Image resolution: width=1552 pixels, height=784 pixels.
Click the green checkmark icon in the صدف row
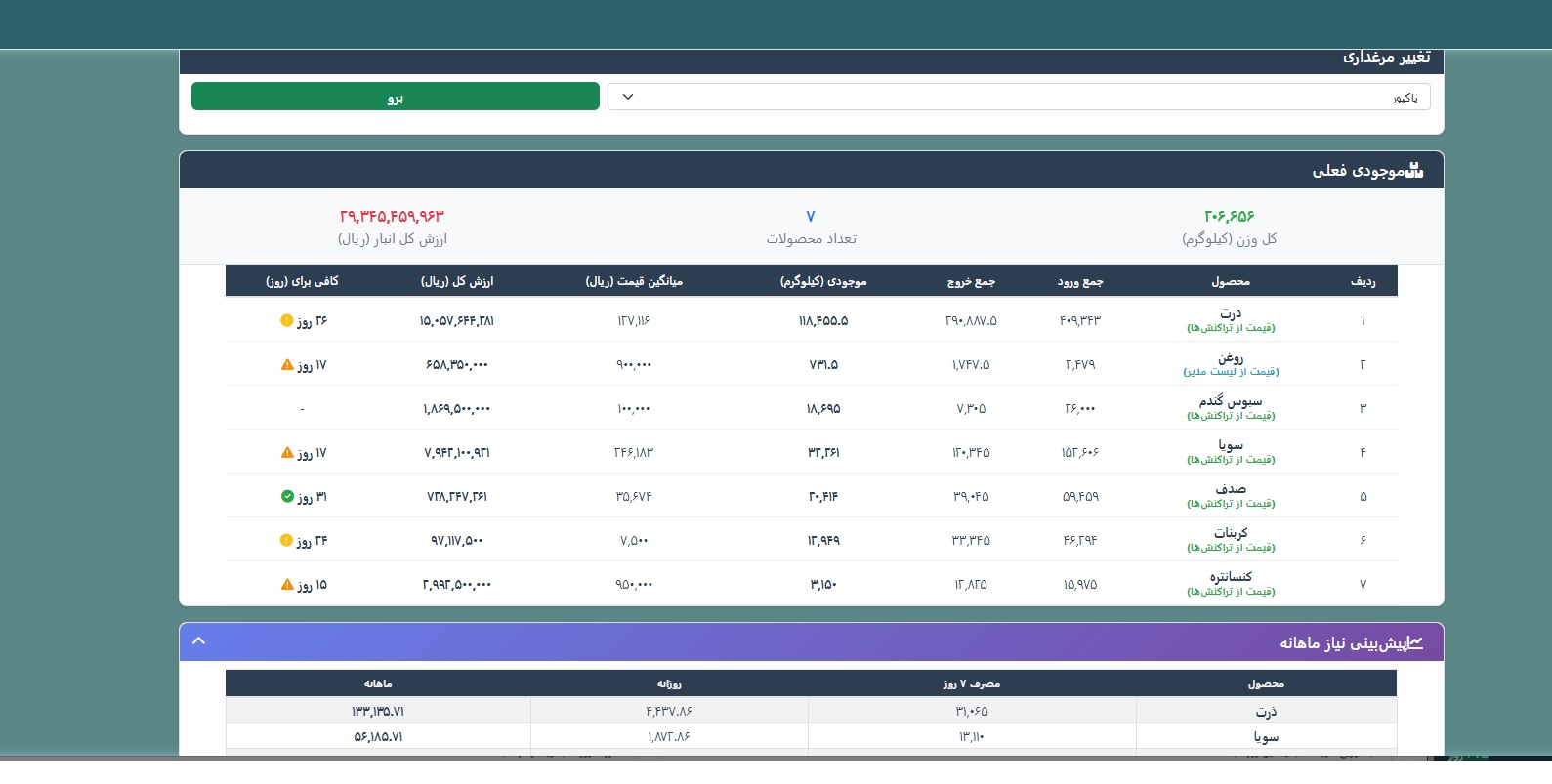pos(287,497)
